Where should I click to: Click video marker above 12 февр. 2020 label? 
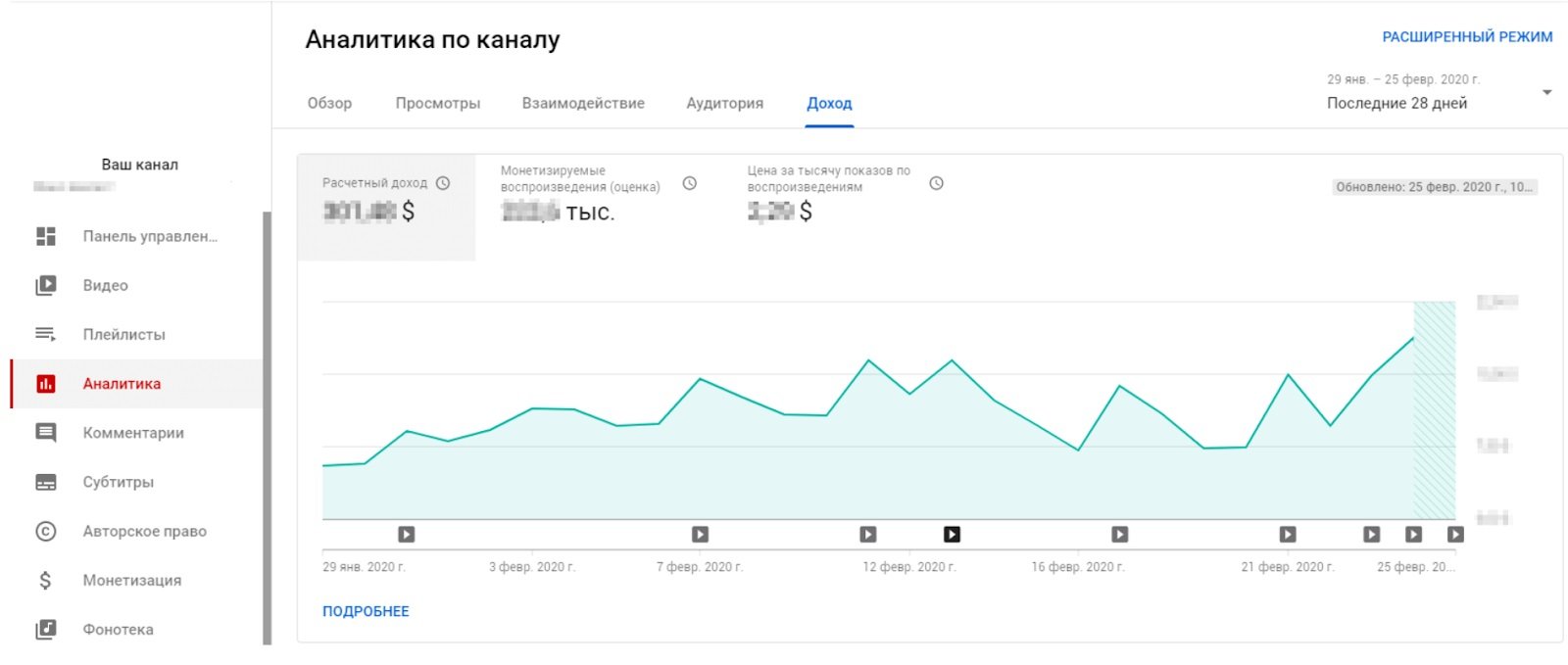(x=868, y=534)
